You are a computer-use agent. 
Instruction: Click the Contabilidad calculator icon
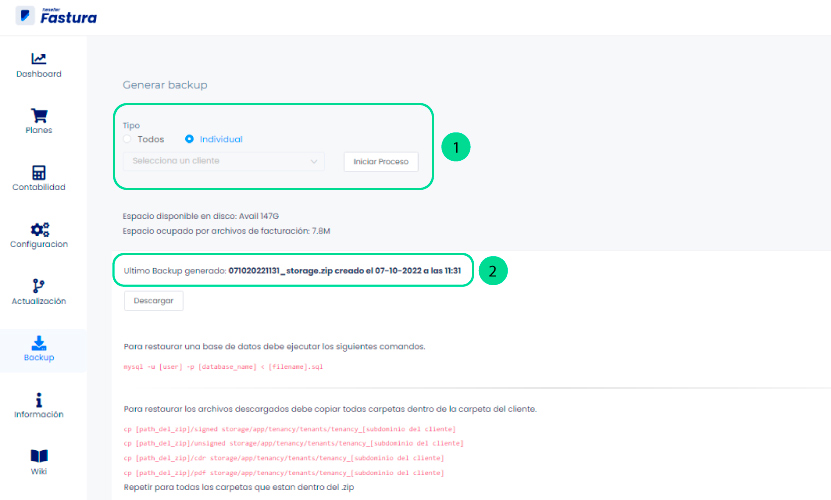pos(39,172)
